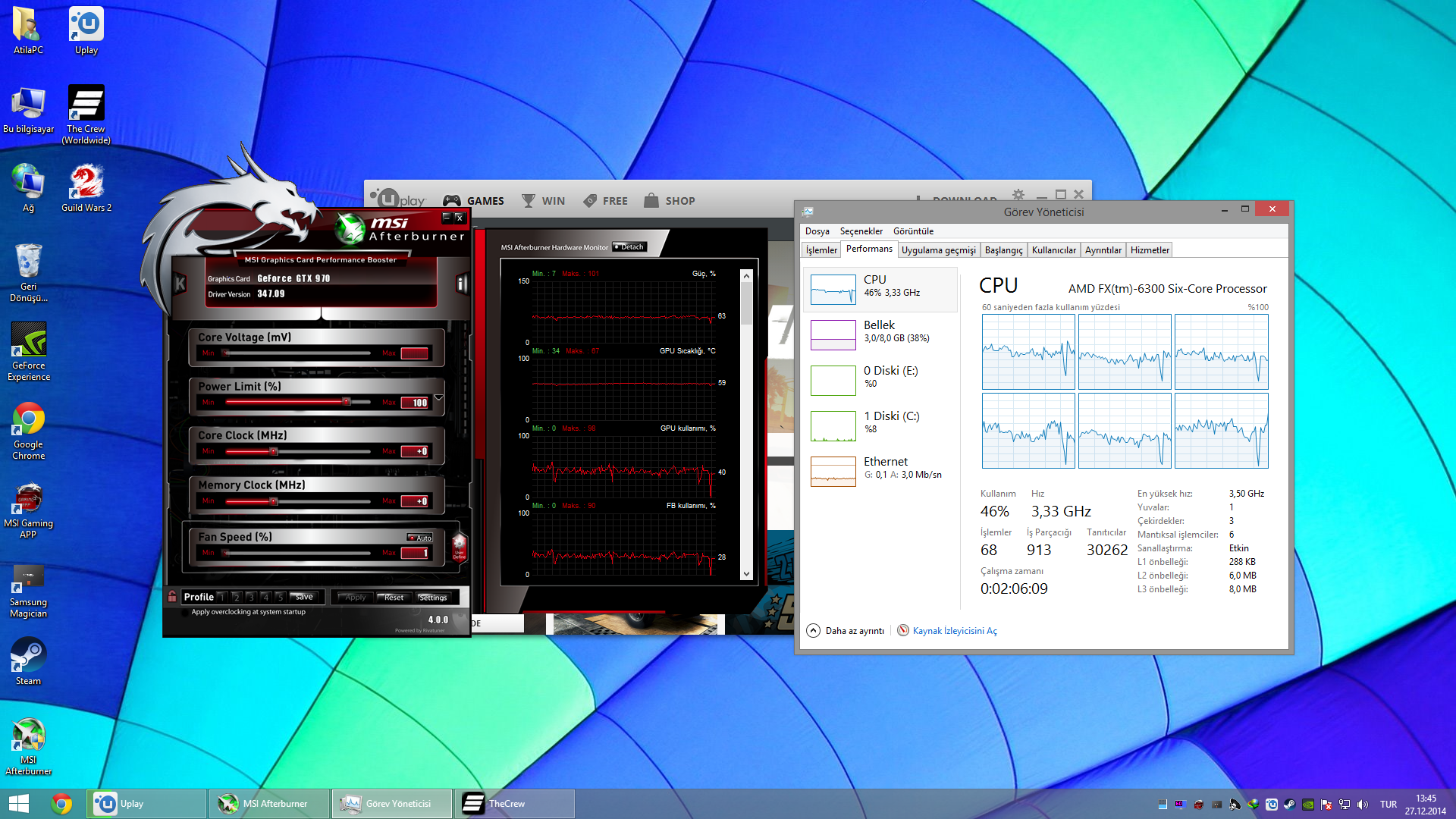Open Geri Dönüşüm recycle bin

tap(28, 273)
